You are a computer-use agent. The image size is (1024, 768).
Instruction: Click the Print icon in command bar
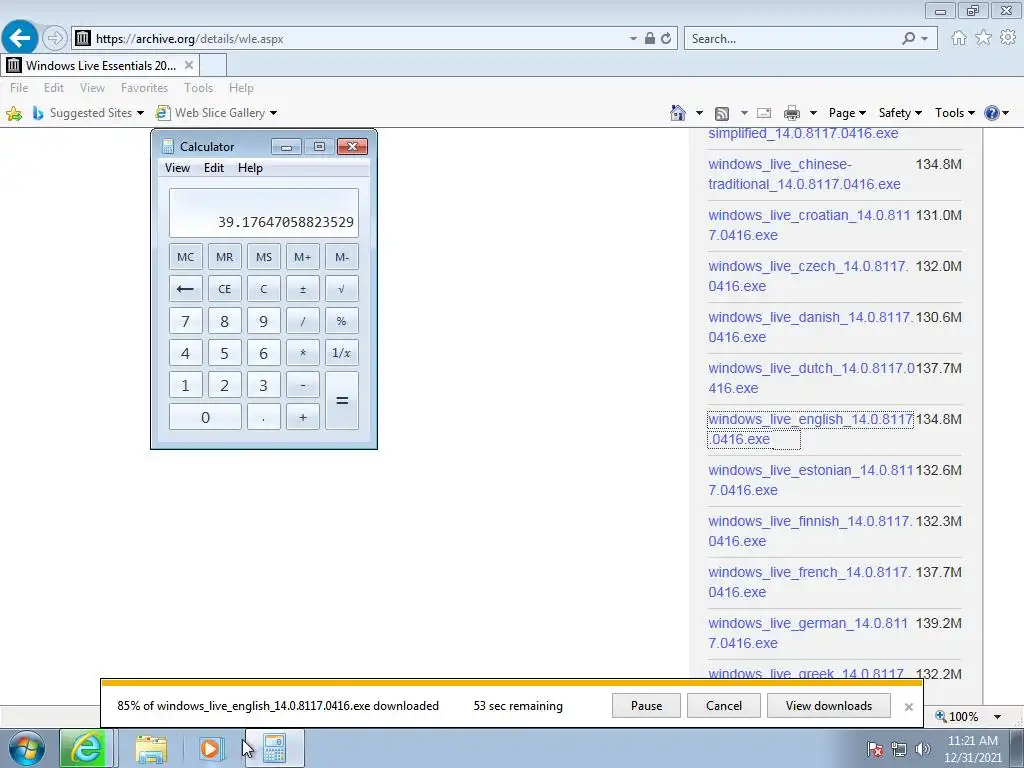(792, 113)
